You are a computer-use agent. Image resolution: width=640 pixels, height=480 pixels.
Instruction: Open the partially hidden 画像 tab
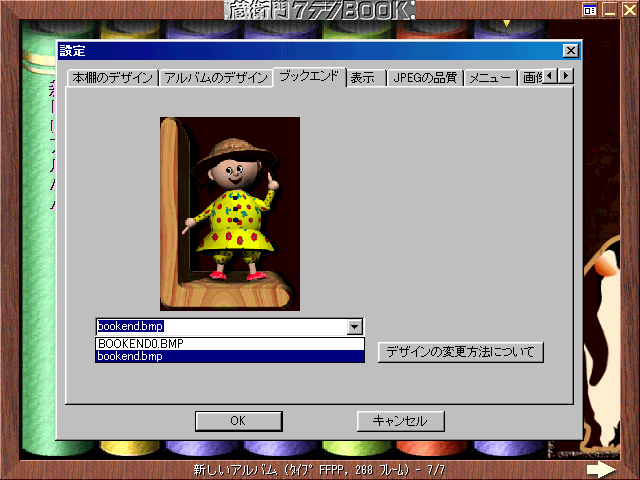pos(531,78)
